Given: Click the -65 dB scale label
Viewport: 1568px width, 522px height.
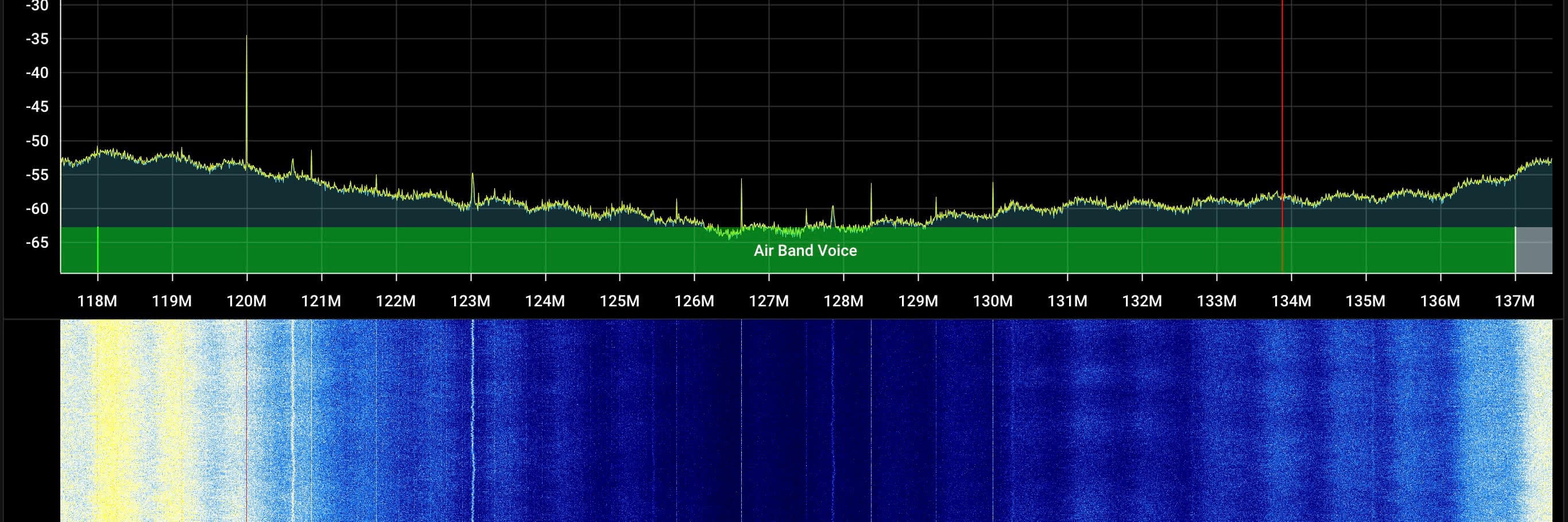Looking at the screenshot, I should 37,243.
